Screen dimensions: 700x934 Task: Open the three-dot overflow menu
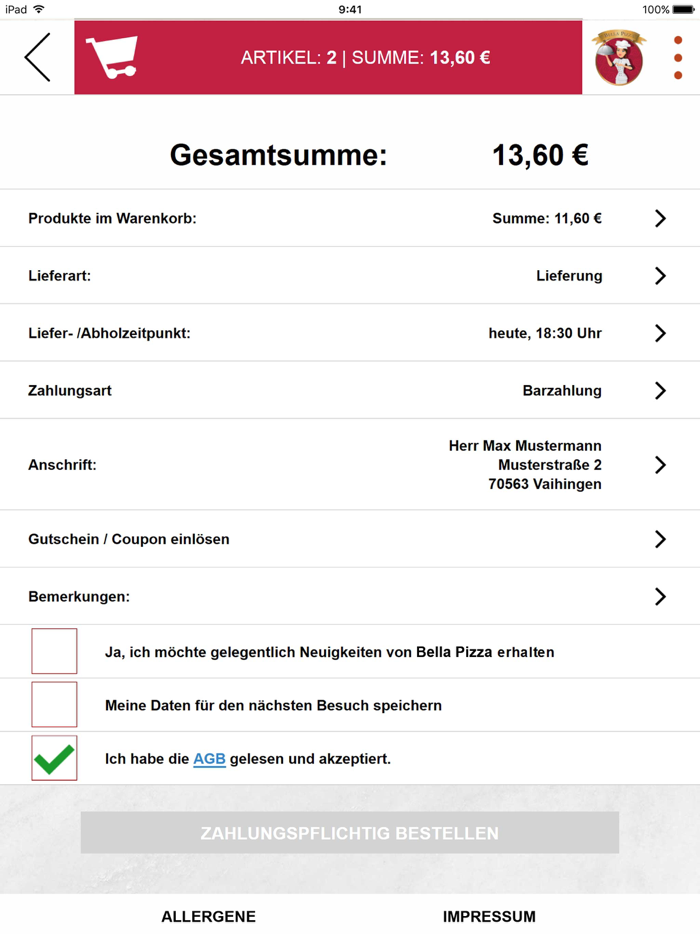pyautogui.click(x=678, y=57)
